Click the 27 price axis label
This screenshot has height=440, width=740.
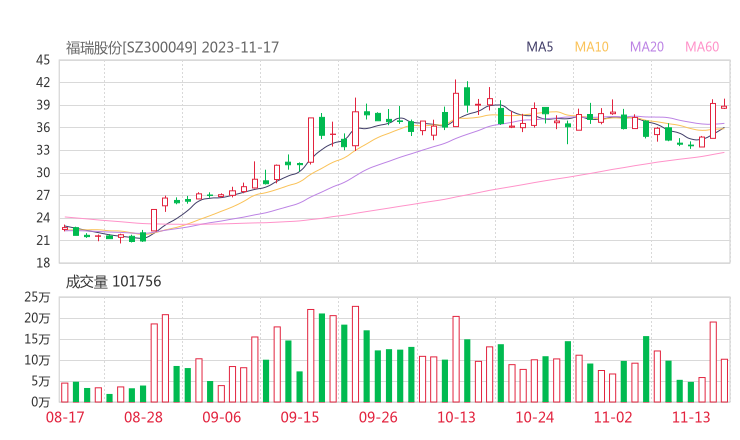43,195
